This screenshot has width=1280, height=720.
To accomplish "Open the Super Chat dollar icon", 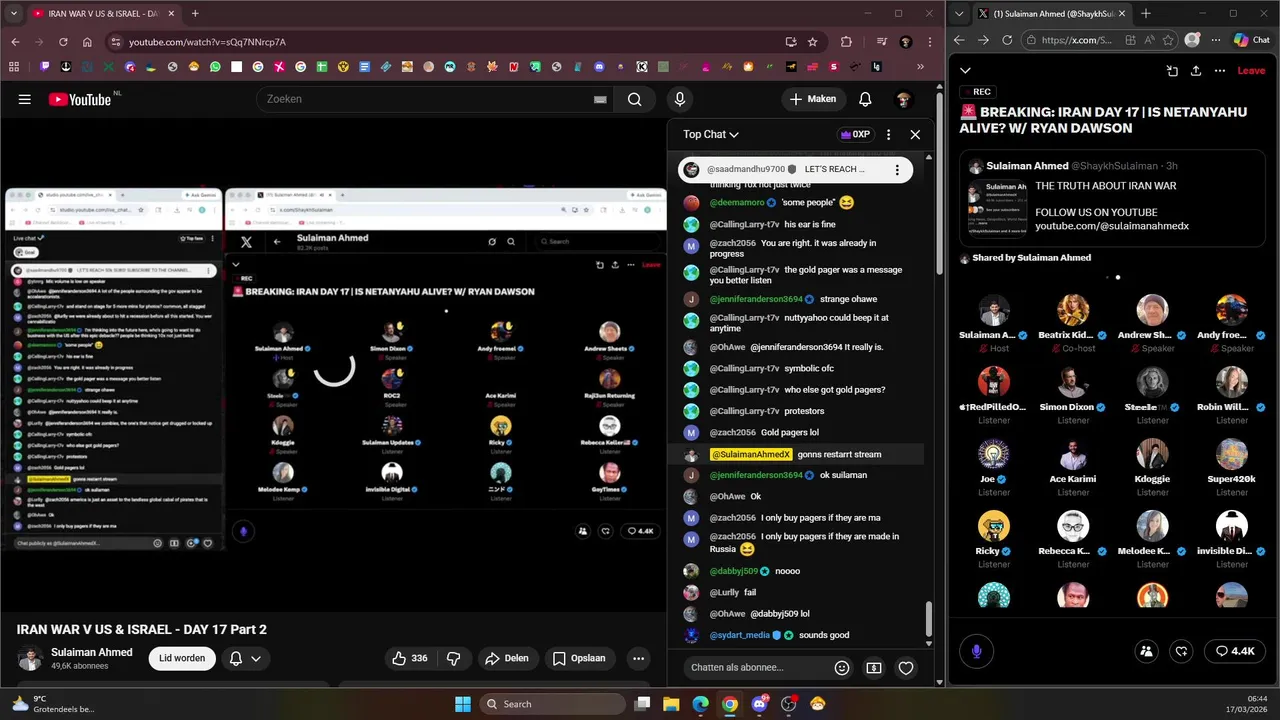I will coord(874,668).
